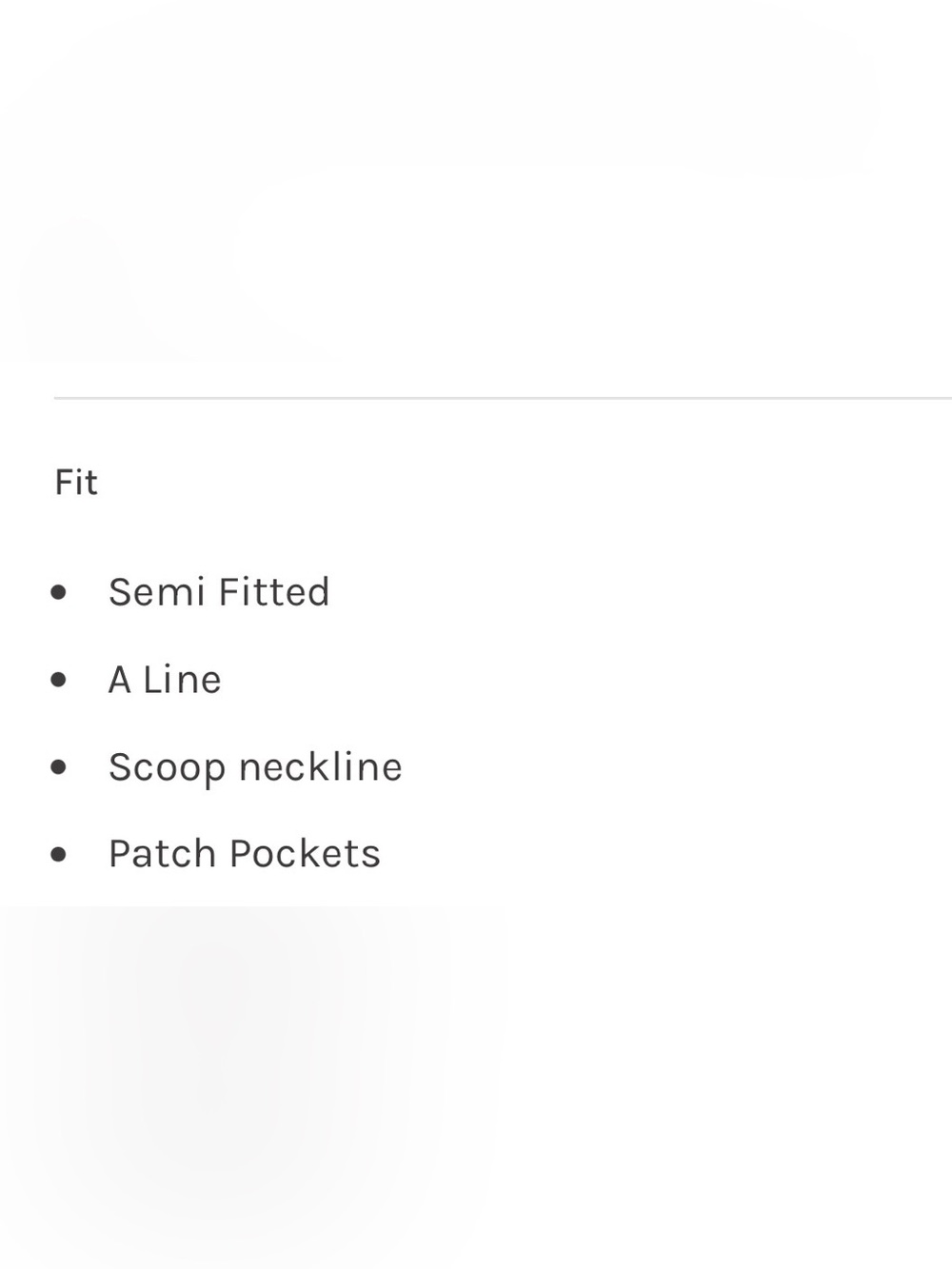Click the letter A in A Line

click(119, 680)
